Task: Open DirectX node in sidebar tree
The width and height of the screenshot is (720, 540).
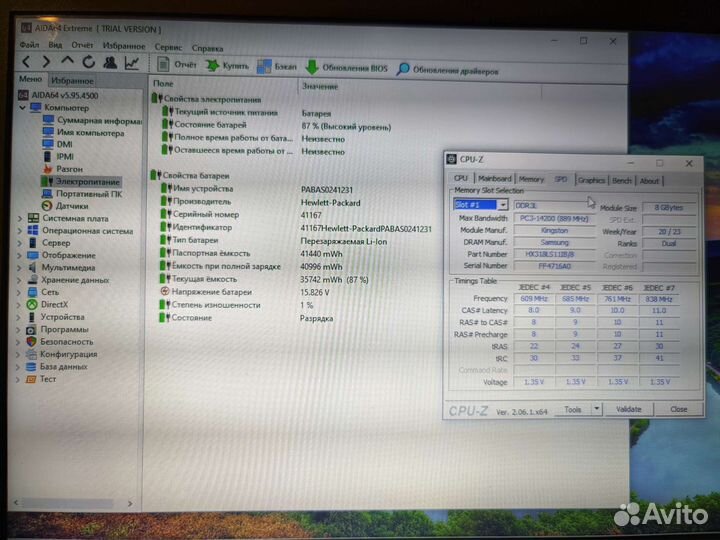Action: tap(54, 304)
